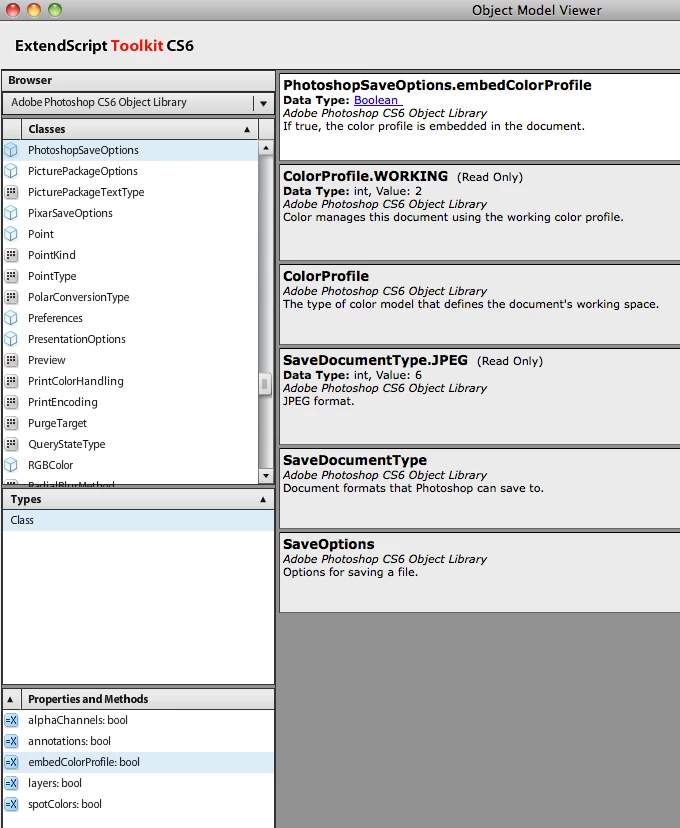Toggle sort order on the Types column header
This screenshot has width=680, height=828.
[x=138, y=500]
